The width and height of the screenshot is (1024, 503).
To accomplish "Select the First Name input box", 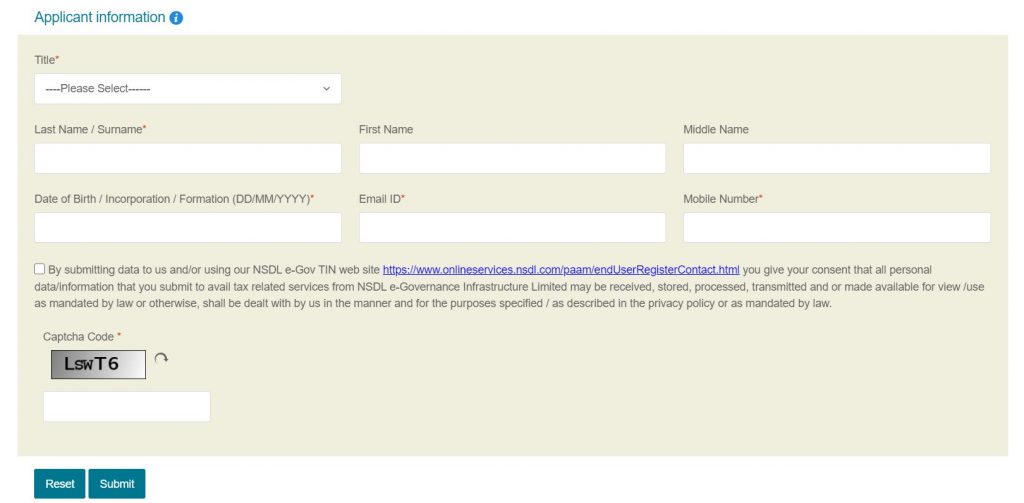I will pyautogui.click(x=513, y=159).
